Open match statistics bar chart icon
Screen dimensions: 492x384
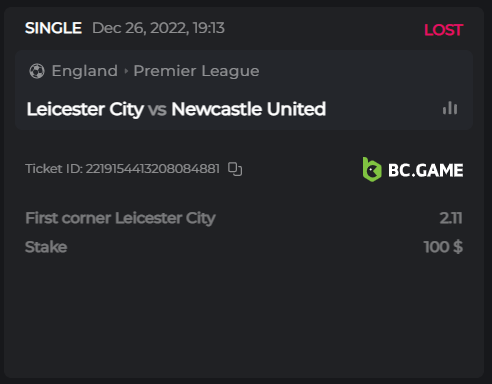450,108
